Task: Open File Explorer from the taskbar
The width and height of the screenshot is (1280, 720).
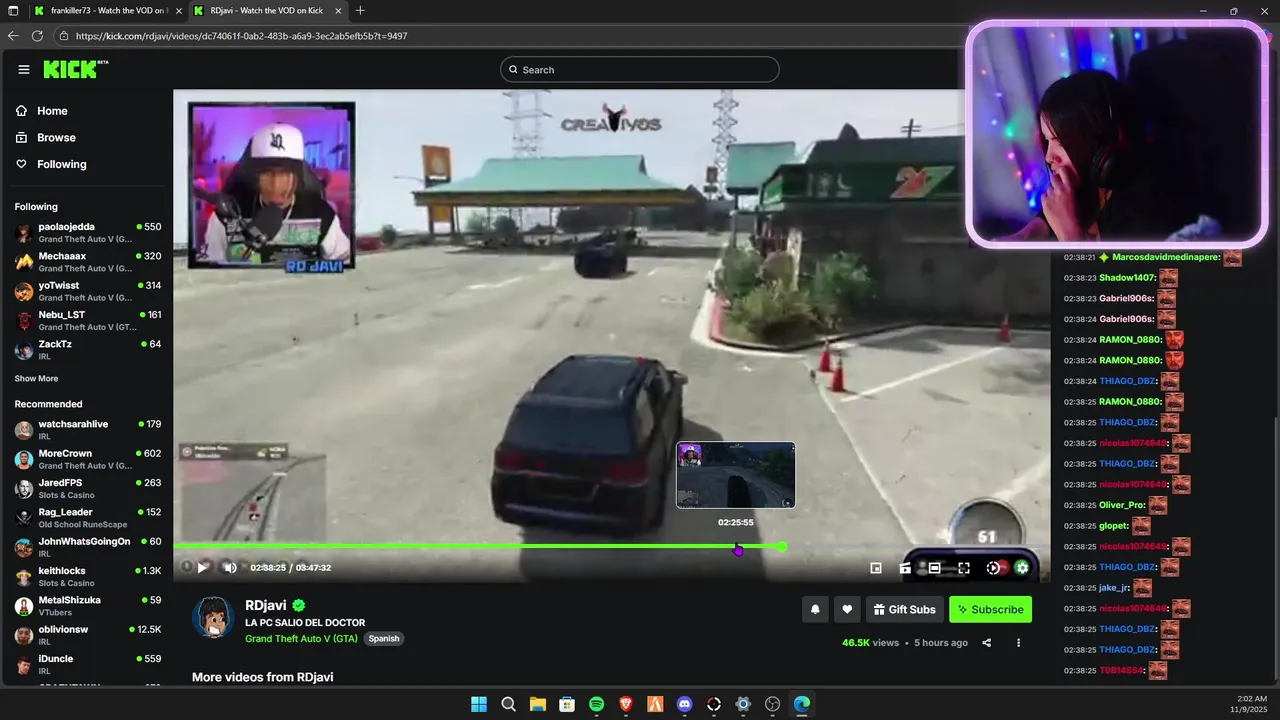Action: click(537, 704)
